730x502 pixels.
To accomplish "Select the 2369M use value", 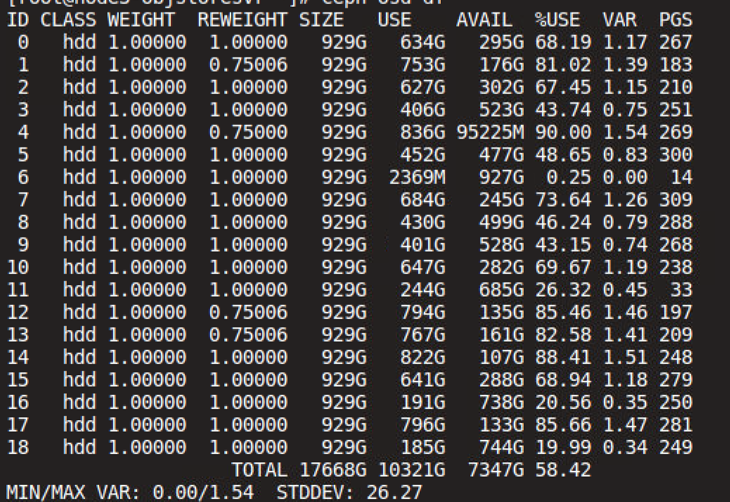I will pyautogui.click(x=417, y=177).
